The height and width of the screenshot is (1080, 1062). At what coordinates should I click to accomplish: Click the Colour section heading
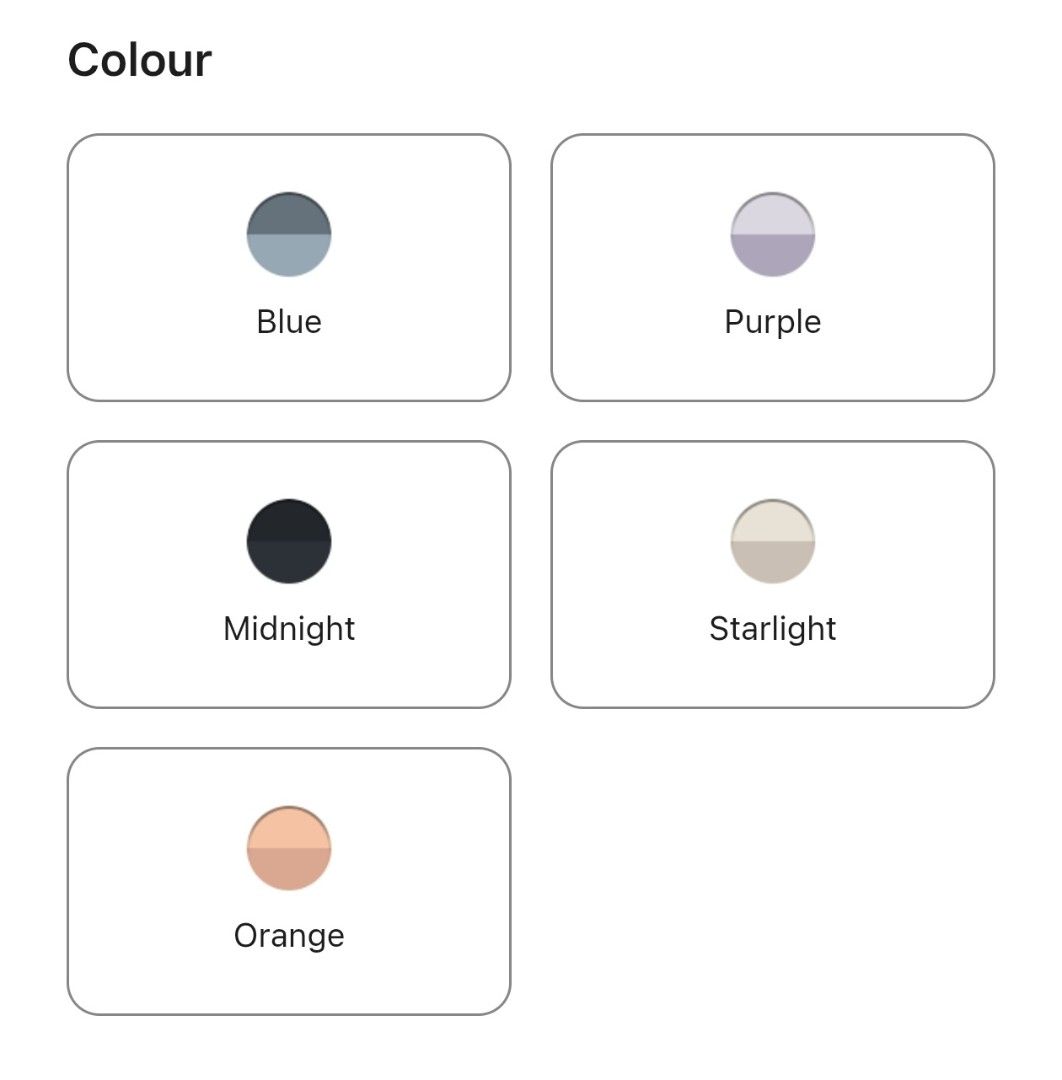coord(140,58)
